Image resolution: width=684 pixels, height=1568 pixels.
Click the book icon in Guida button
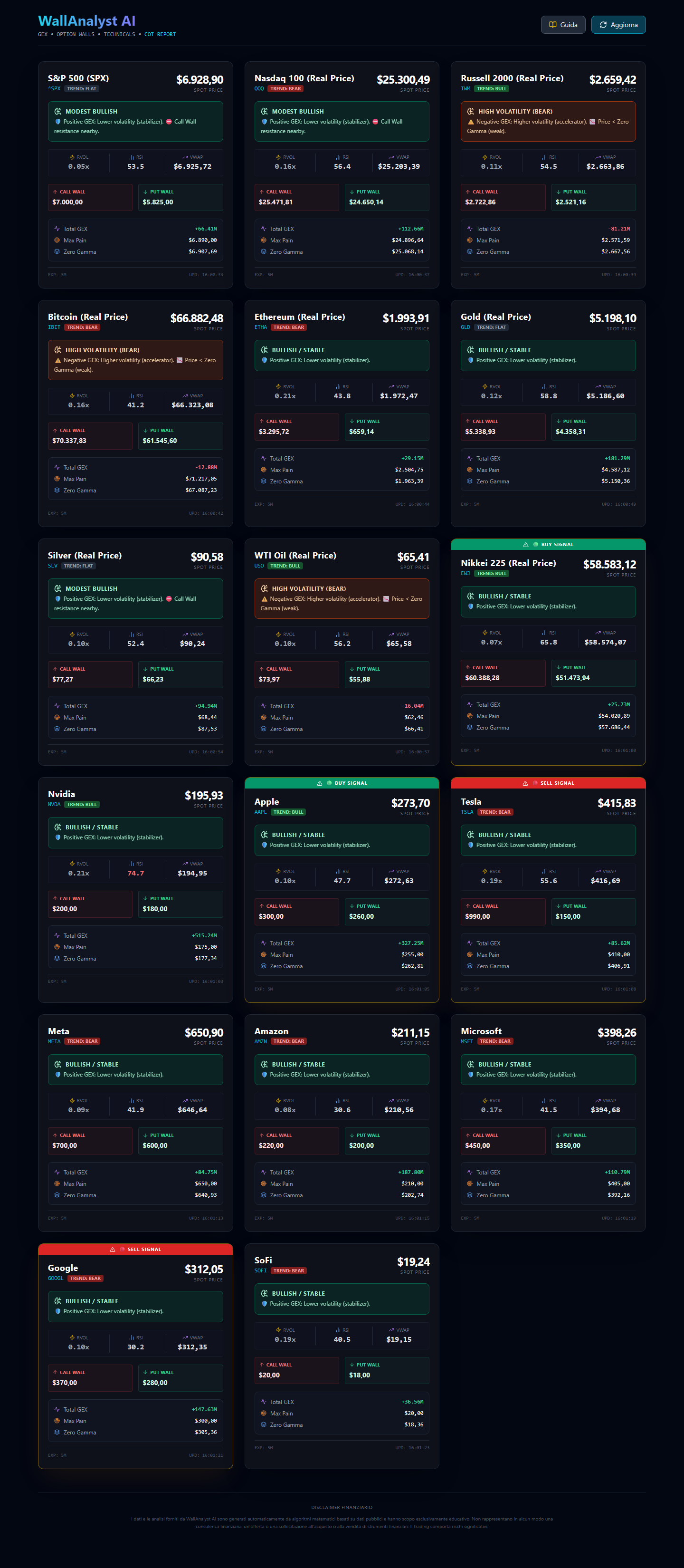pyautogui.click(x=552, y=25)
